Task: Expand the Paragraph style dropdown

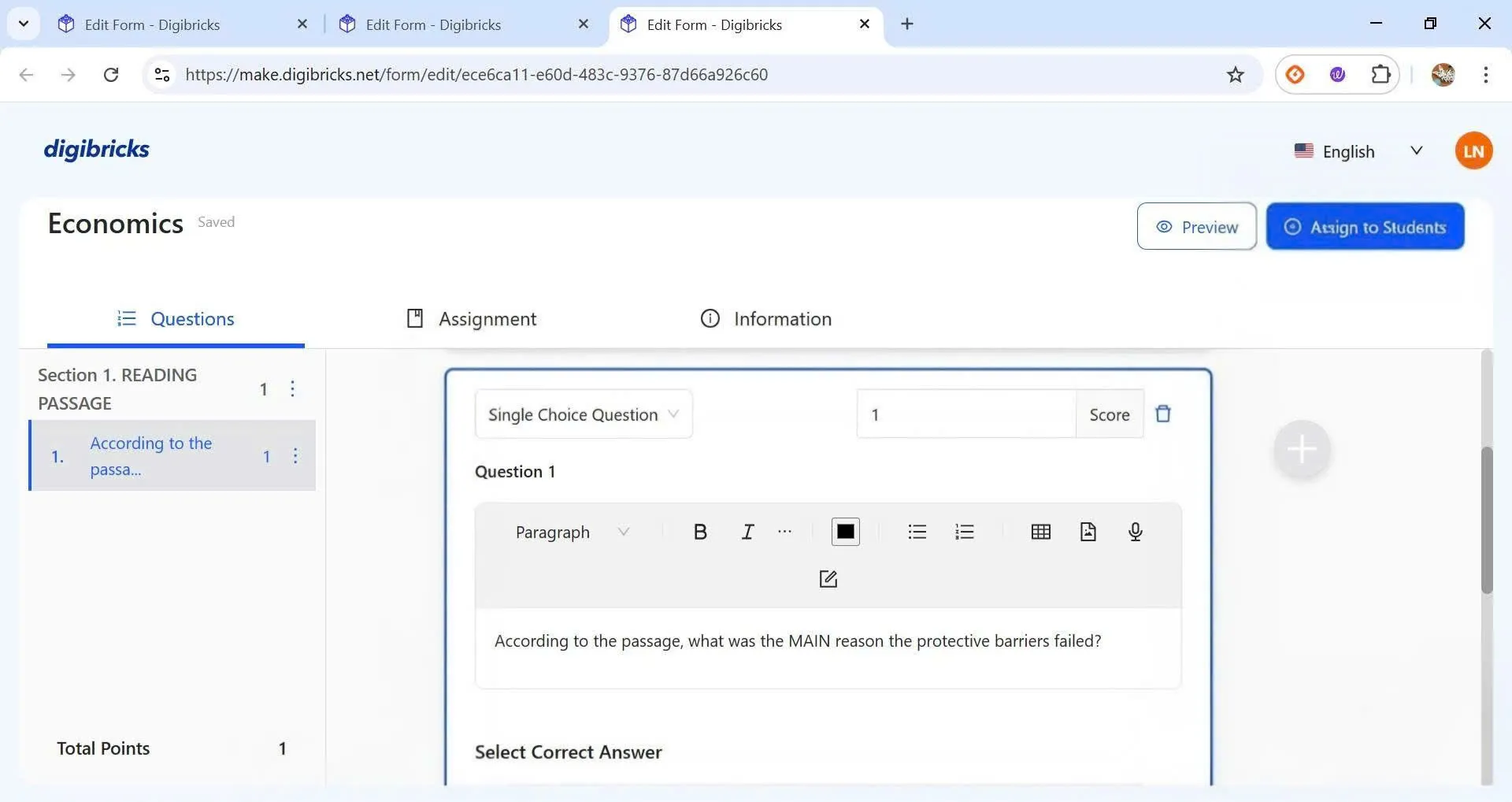Action: click(572, 532)
